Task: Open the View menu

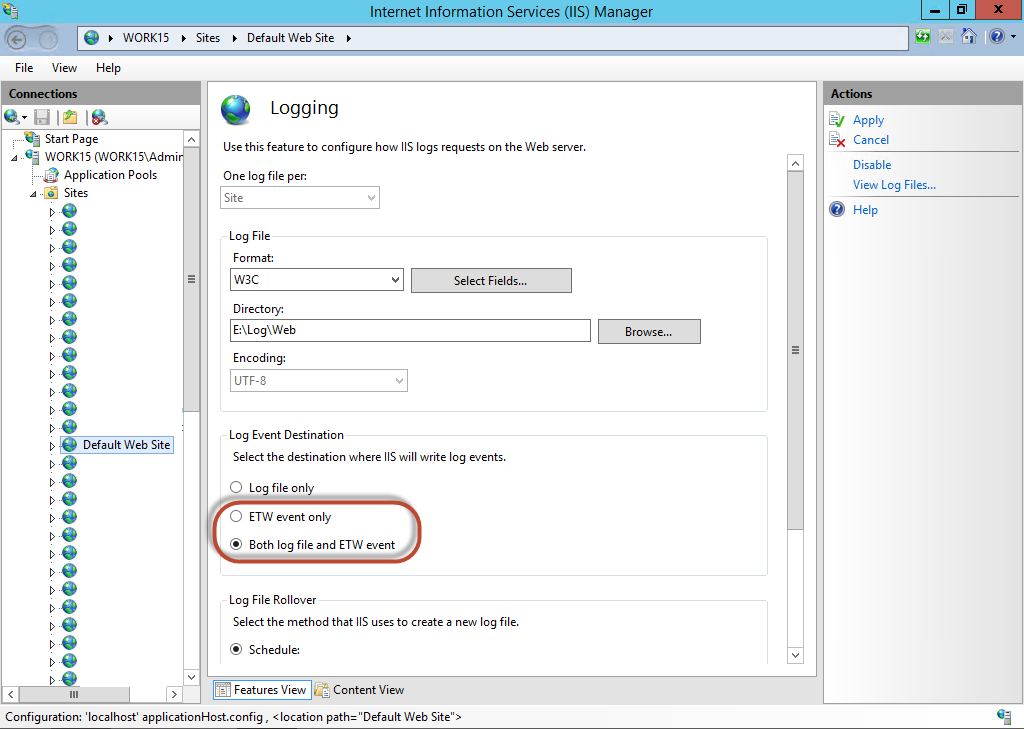Action: click(x=64, y=68)
